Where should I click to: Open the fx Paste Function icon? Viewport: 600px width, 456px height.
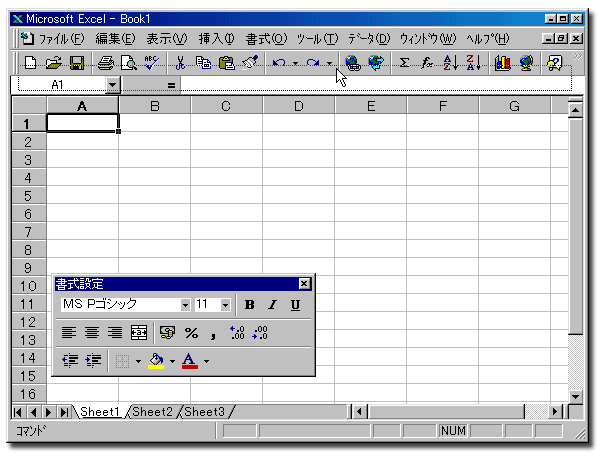click(427, 62)
